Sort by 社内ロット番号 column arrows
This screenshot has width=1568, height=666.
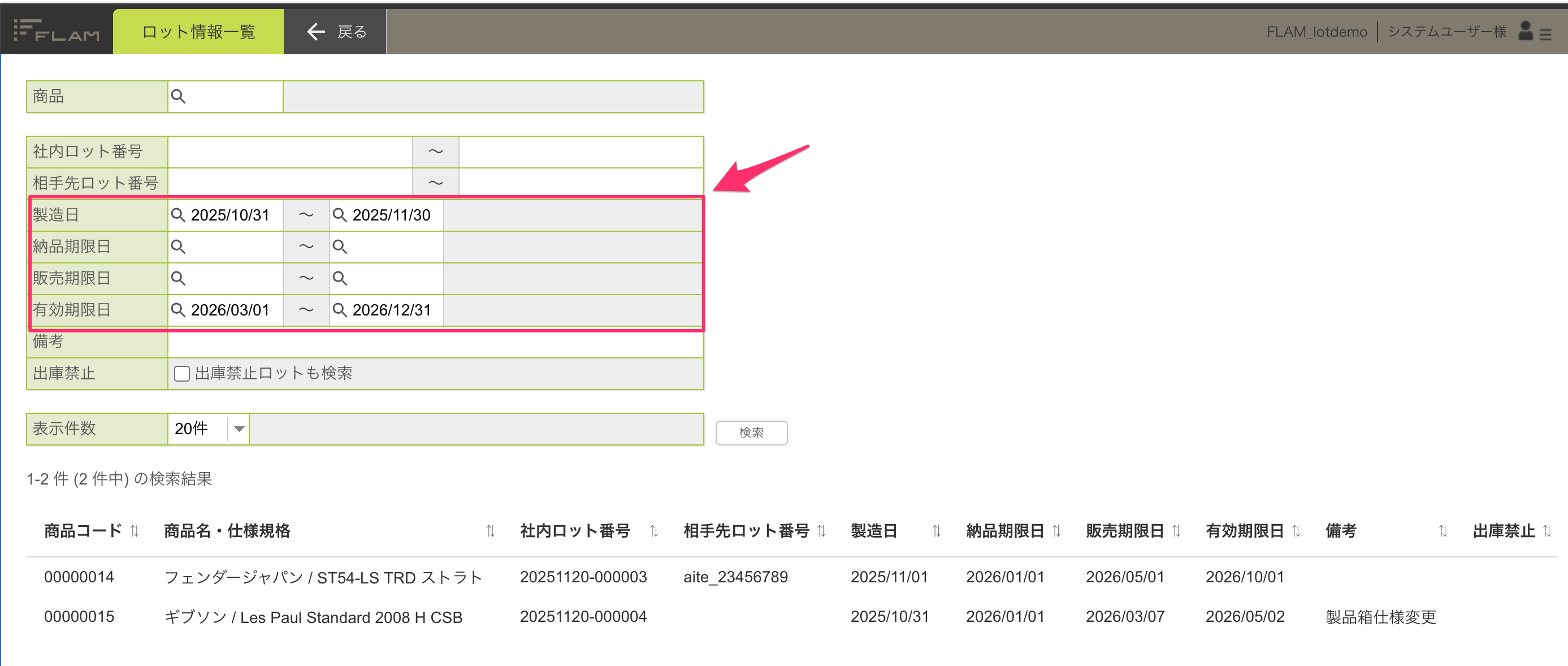[655, 531]
